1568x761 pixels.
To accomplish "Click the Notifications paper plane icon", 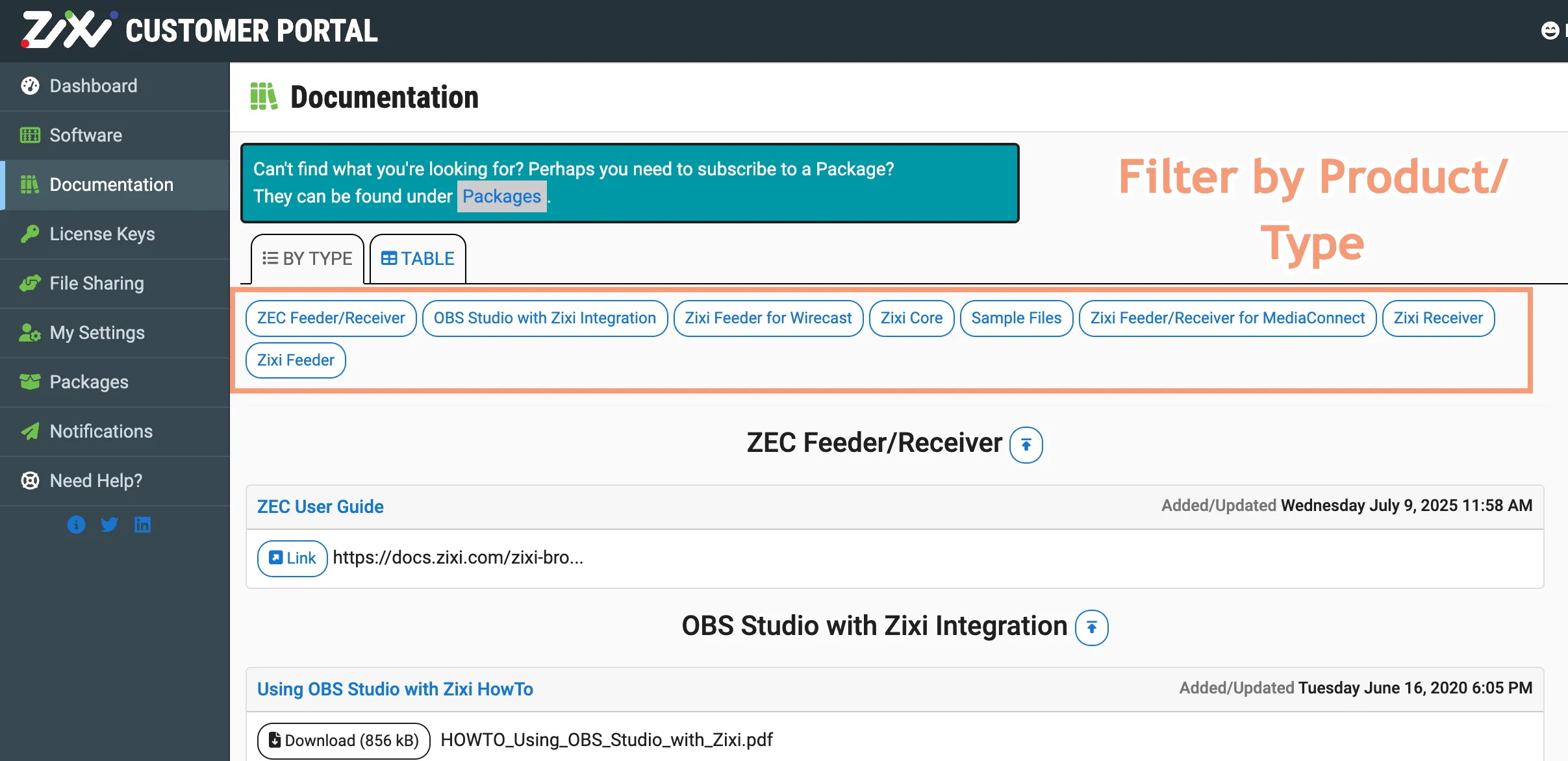I will click(30, 431).
